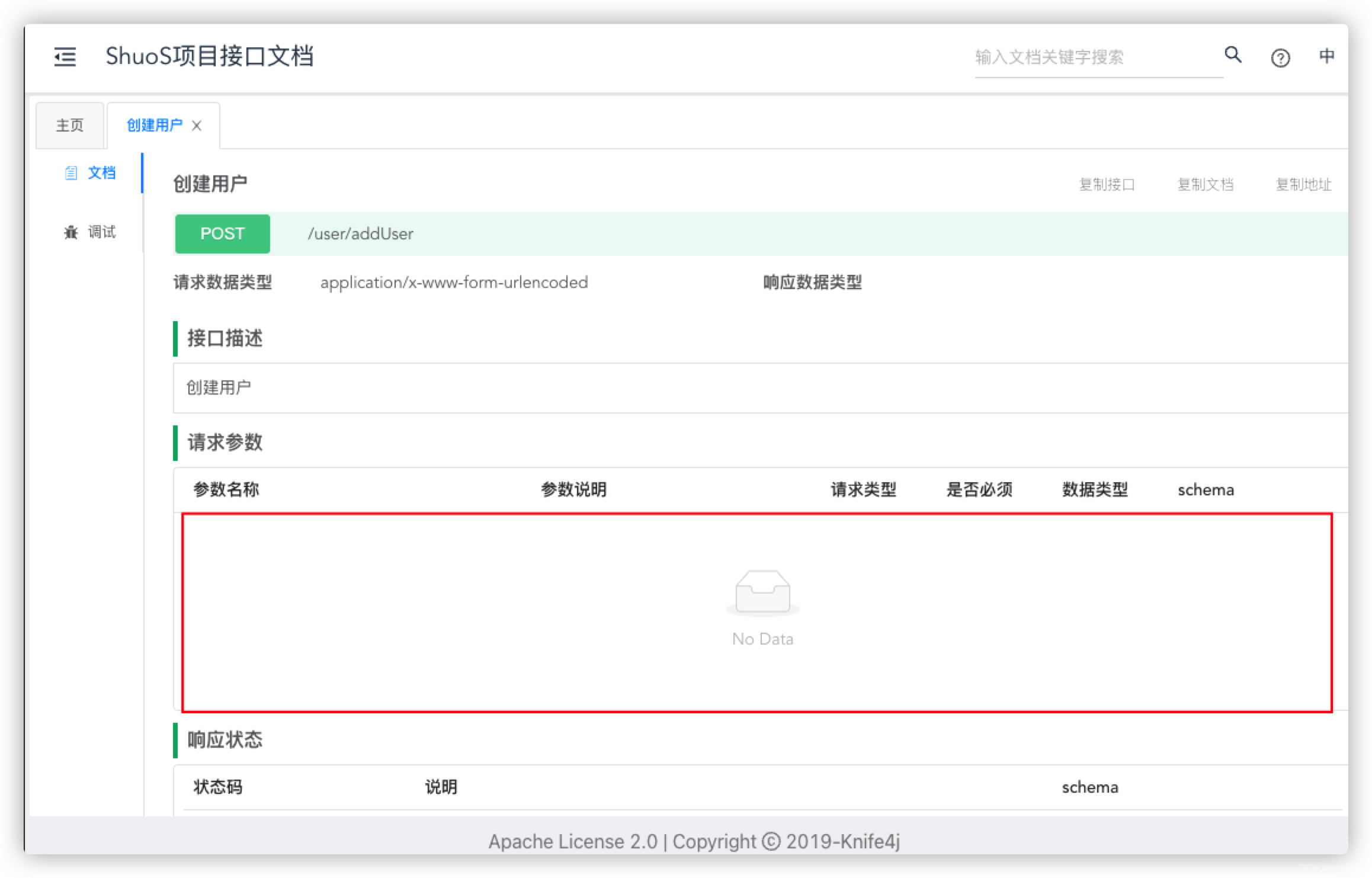This screenshot has width=1372, height=878.
Task: Switch to the 主页 tab
Action: click(x=70, y=126)
